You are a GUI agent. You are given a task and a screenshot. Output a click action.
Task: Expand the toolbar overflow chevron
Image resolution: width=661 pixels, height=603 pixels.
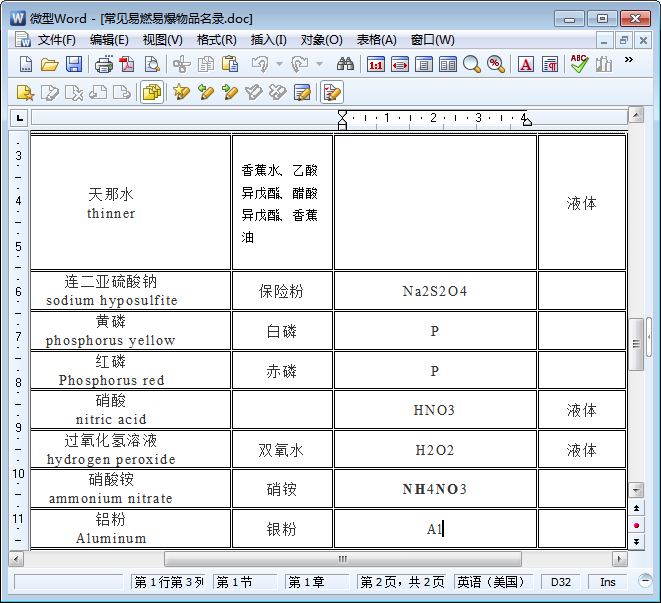628,60
